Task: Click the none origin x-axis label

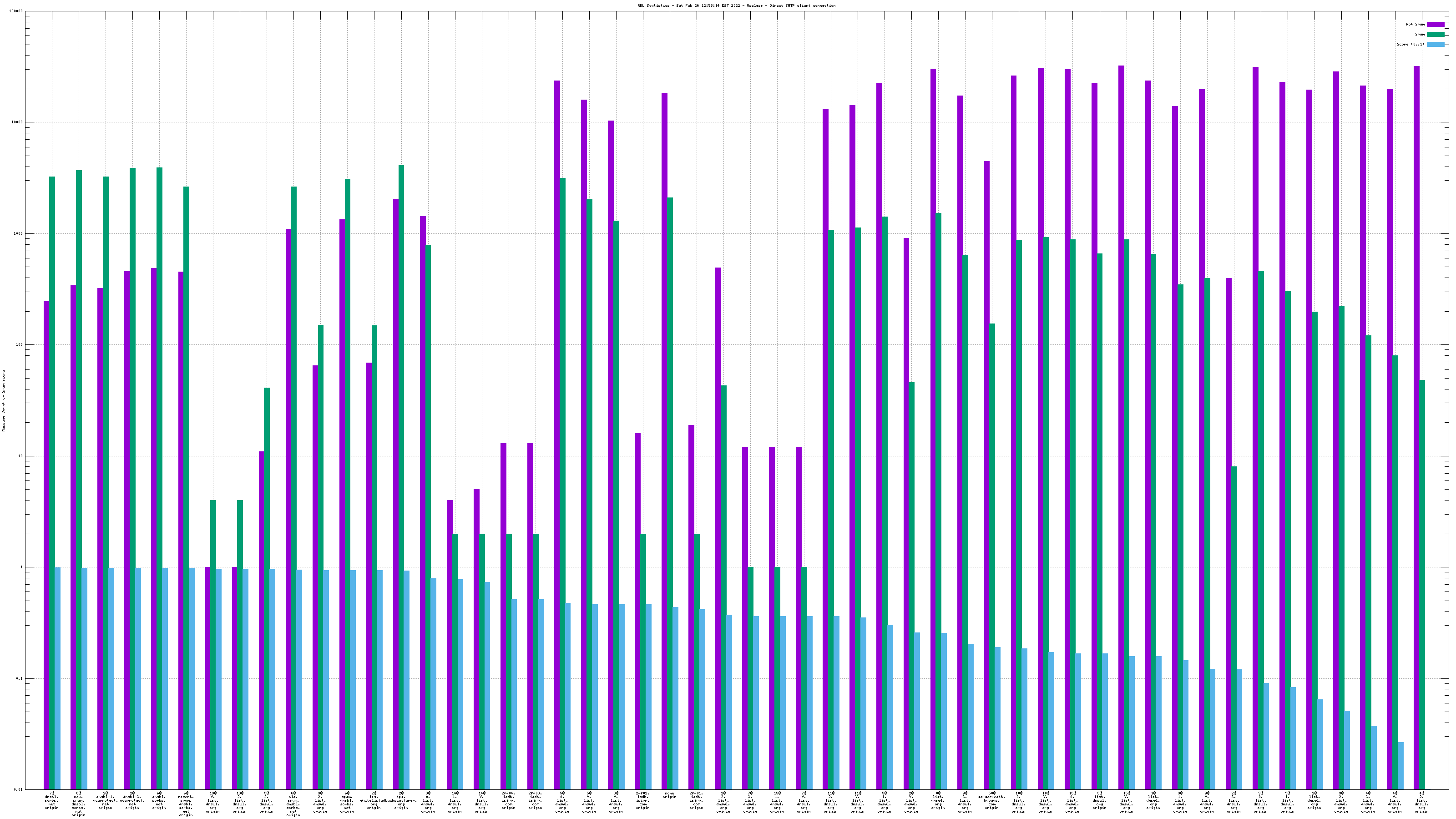Action: tap(669, 795)
